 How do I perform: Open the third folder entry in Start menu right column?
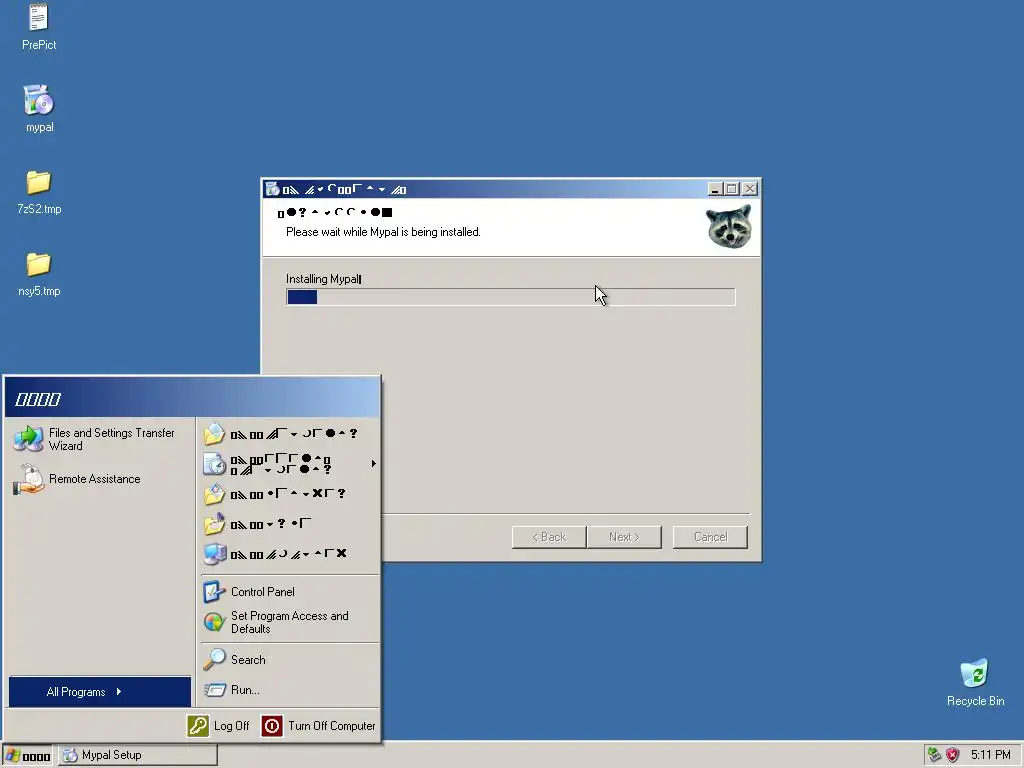[288, 494]
